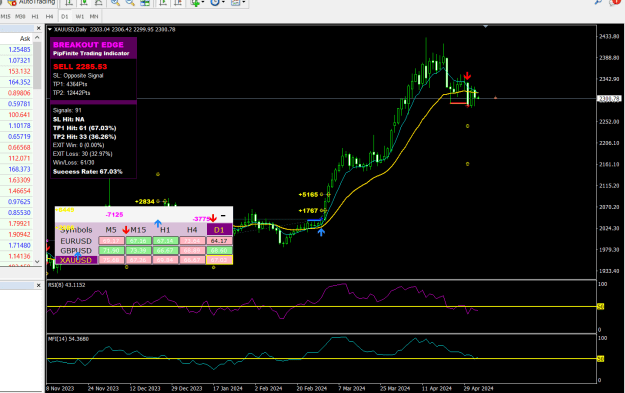
Task: Click the M5 column header in dashboard
Action: tap(111, 230)
